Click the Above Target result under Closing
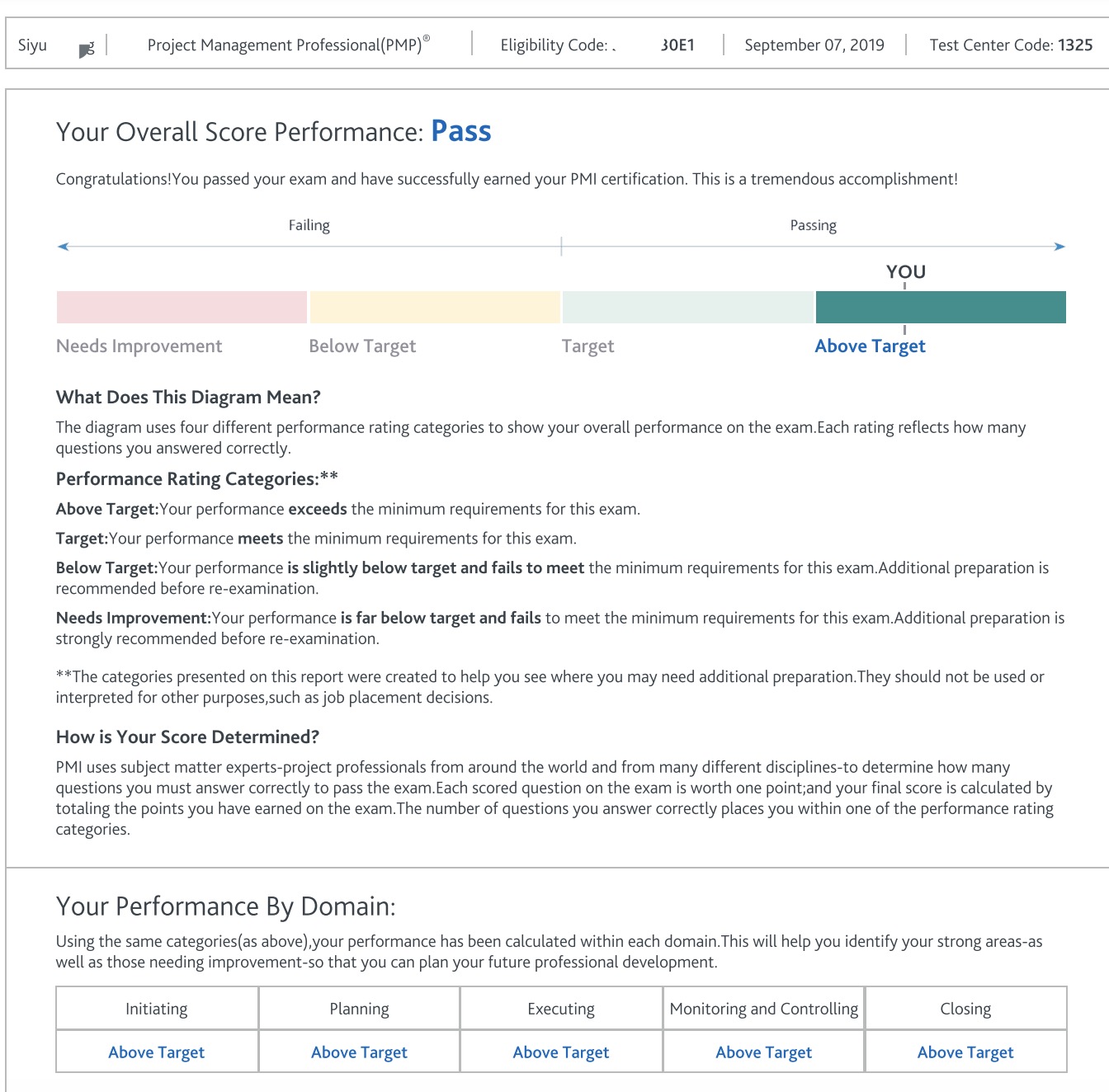Image resolution: width=1109 pixels, height=1092 pixels. point(965,1052)
